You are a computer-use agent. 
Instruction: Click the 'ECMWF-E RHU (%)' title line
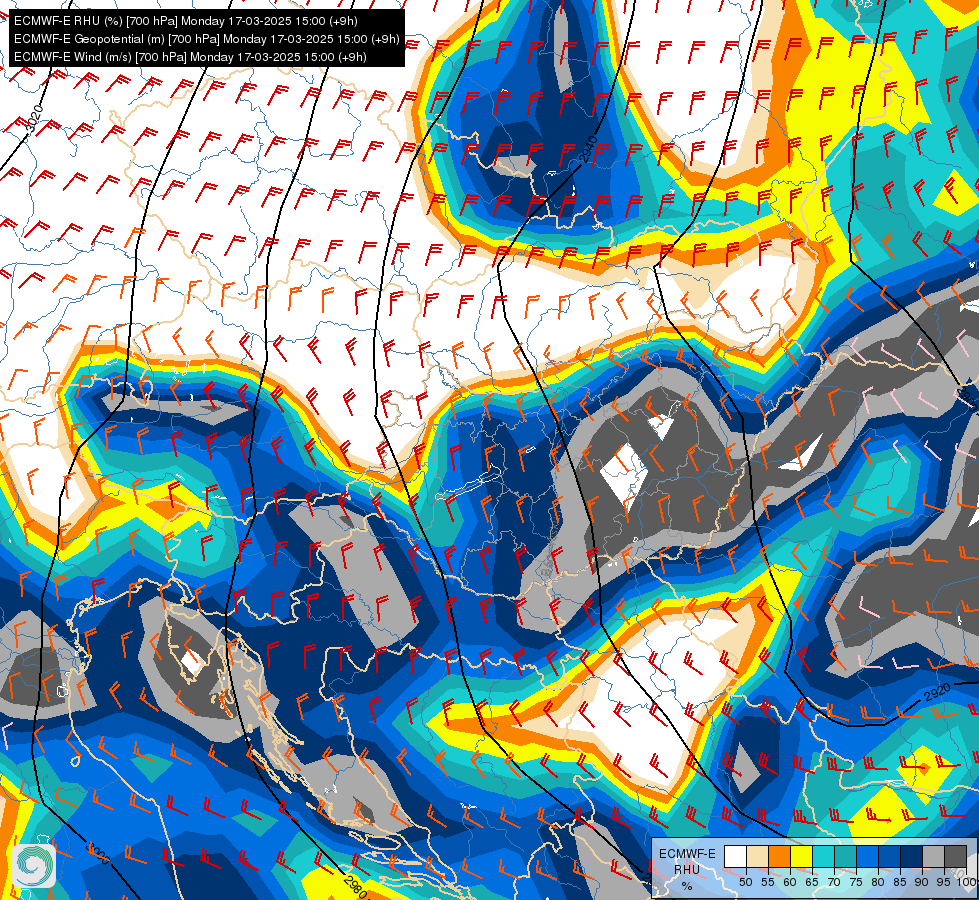tap(185, 21)
